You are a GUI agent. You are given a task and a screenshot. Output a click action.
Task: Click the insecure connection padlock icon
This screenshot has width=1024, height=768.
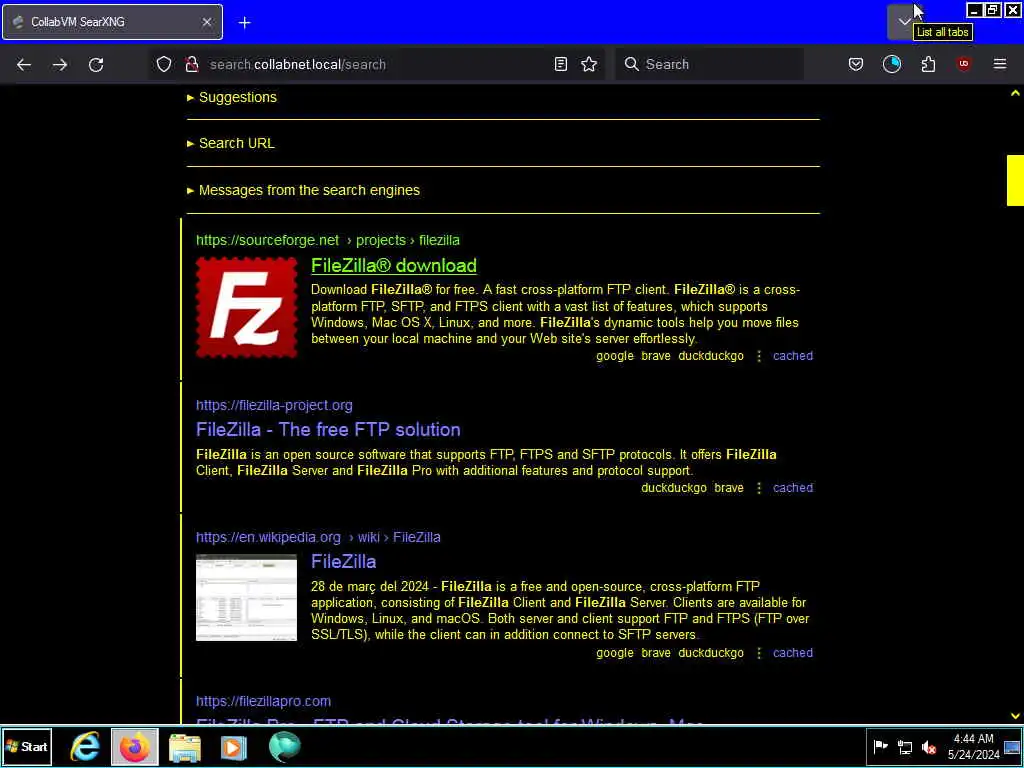pyautogui.click(x=191, y=64)
